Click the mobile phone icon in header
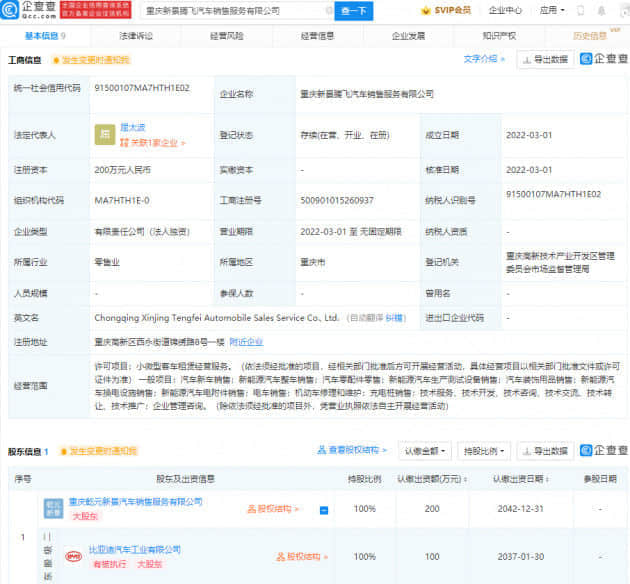The width and height of the screenshot is (630, 584). pos(580,10)
